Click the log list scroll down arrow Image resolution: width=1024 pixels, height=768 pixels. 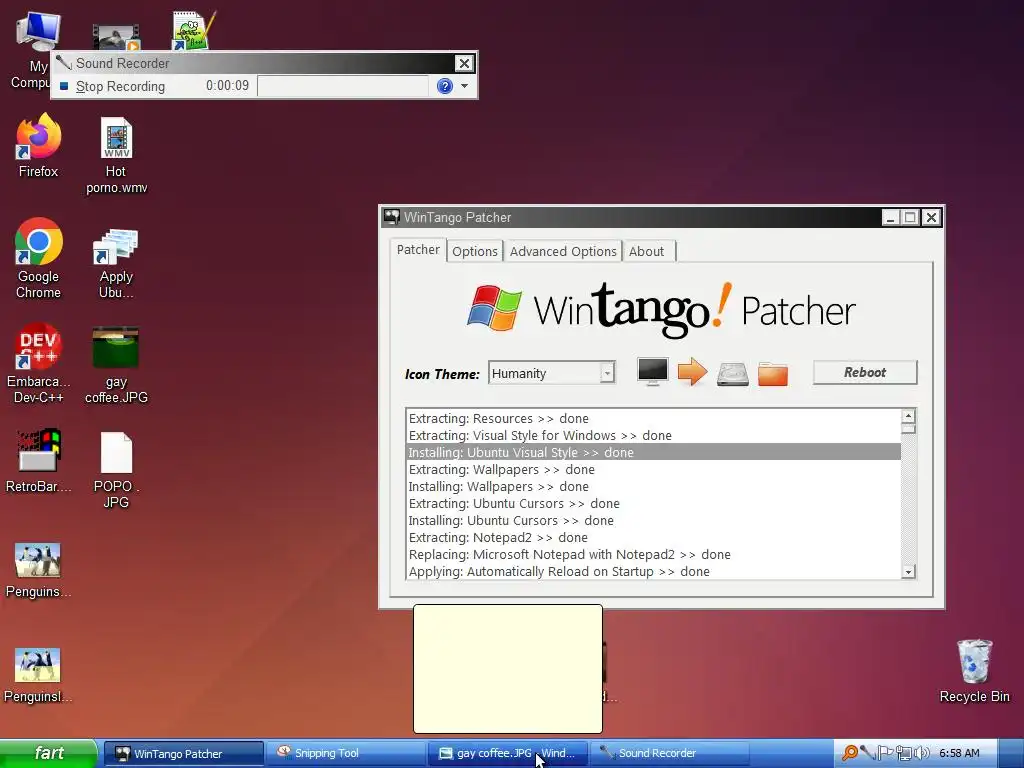coord(908,572)
